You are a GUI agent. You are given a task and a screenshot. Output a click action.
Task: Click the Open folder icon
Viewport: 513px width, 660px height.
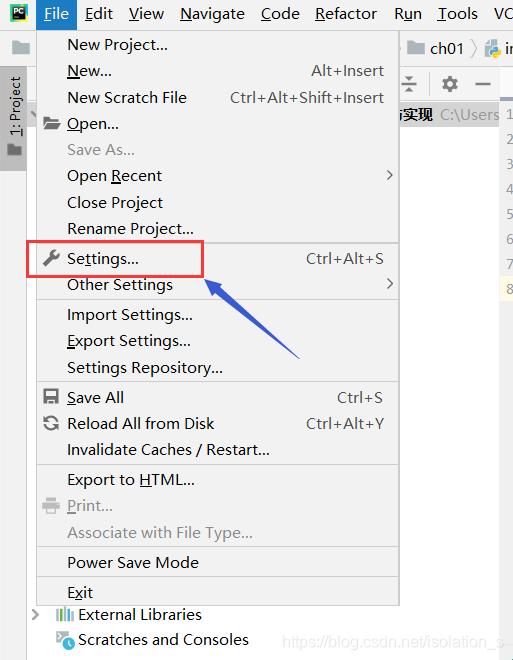pos(52,123)
